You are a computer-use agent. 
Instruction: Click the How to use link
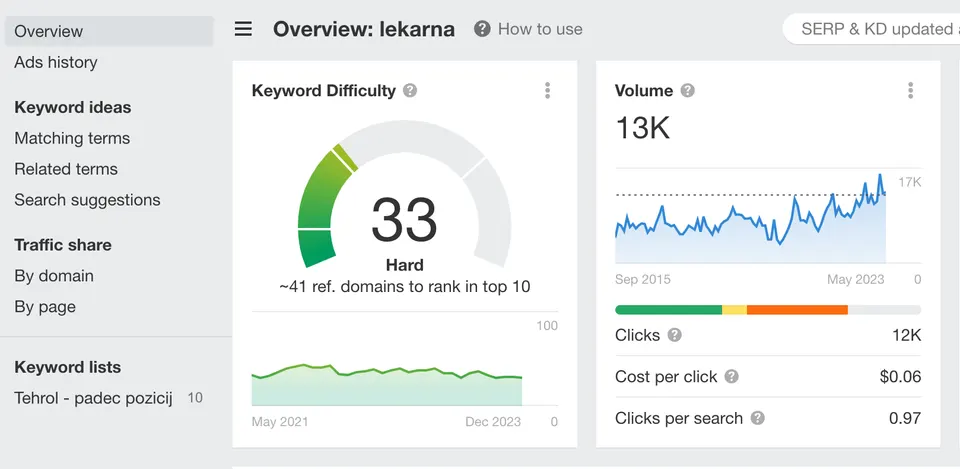click(540, 29)
